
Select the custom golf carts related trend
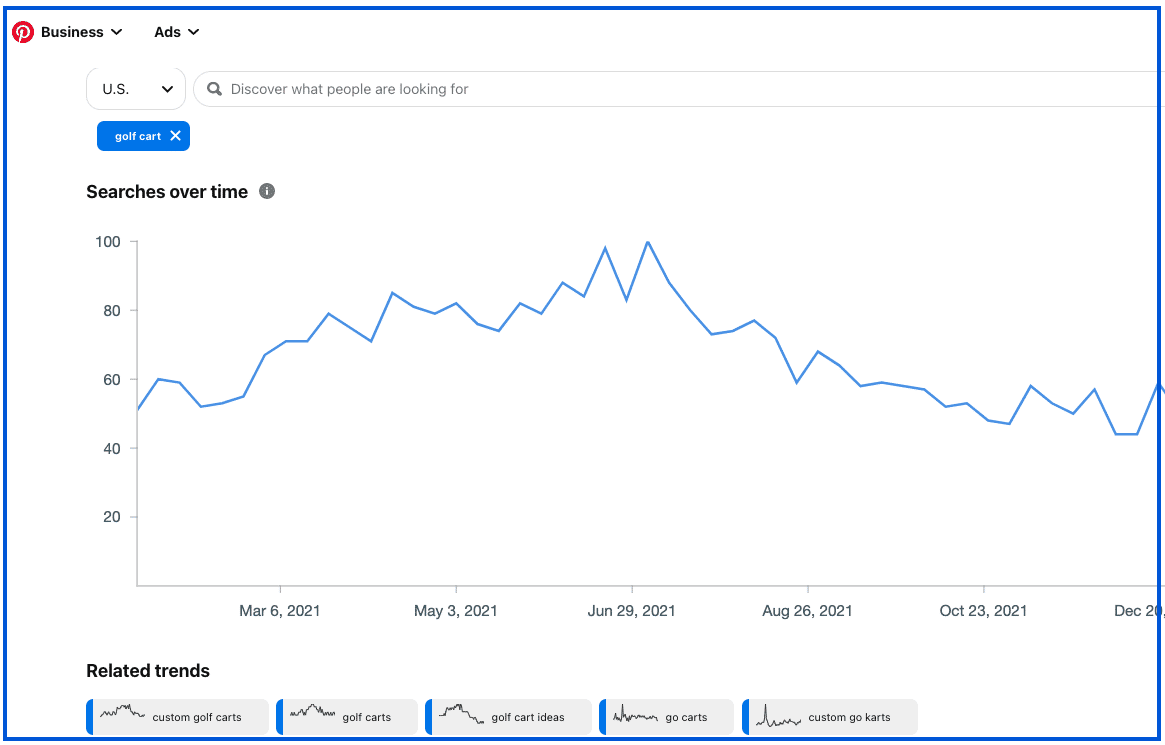point(178,717)
